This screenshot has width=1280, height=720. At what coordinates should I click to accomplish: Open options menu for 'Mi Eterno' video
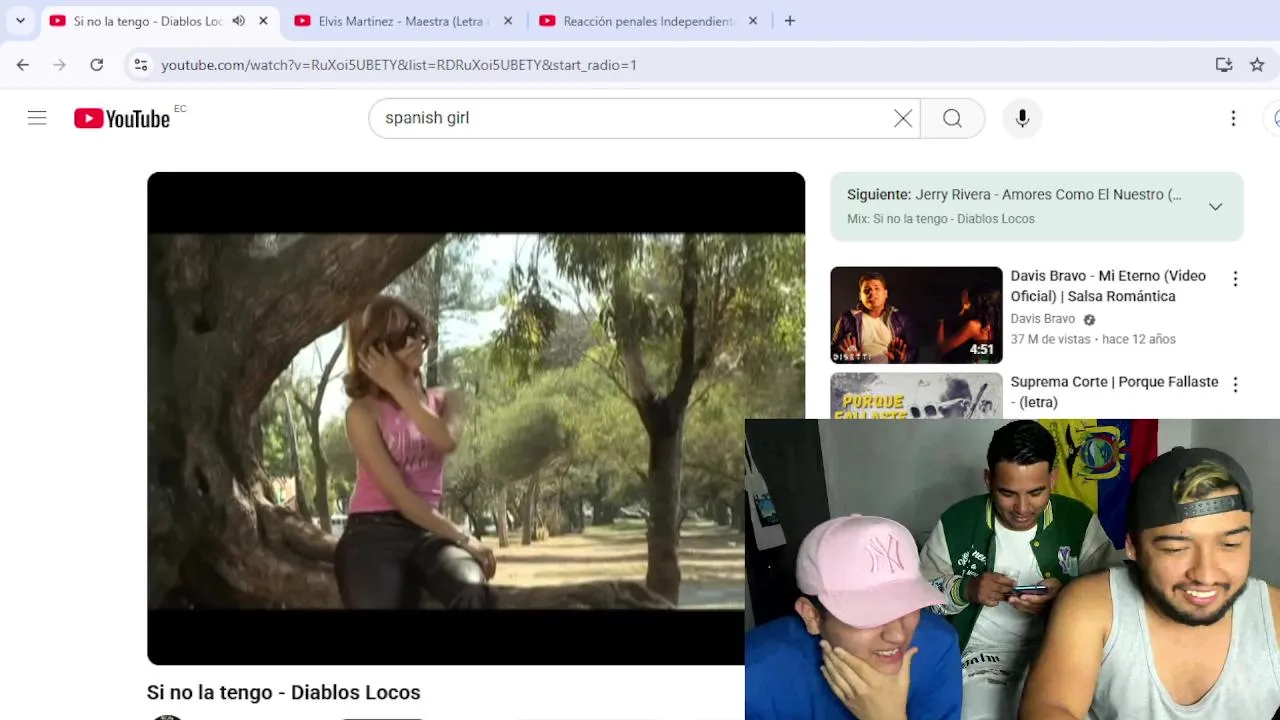click(x=1235, y=279)
